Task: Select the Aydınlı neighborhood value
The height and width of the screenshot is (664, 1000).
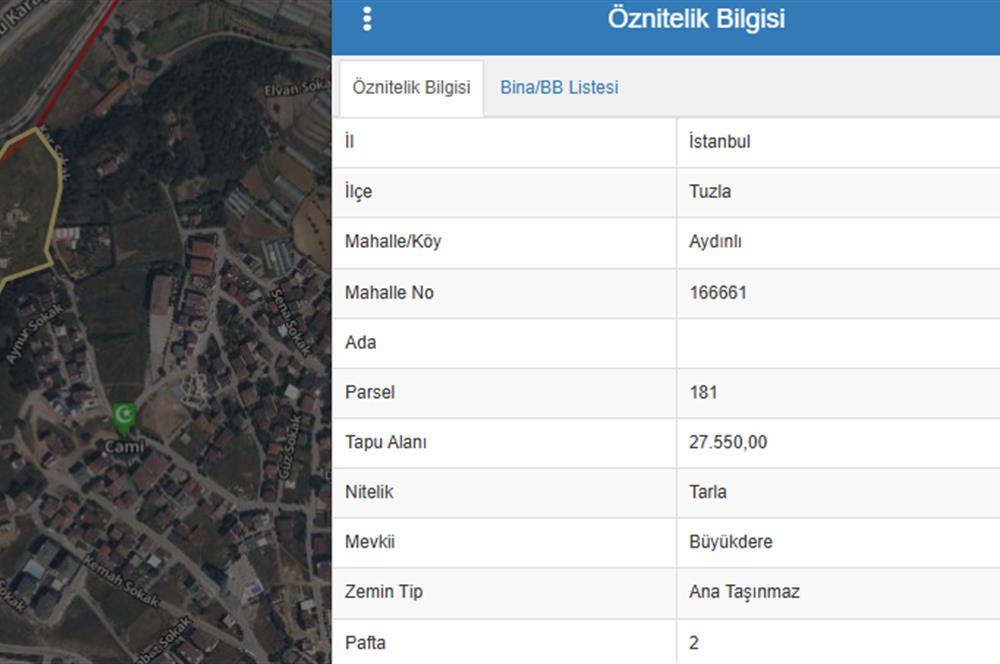Action: (x=715, y=242)
